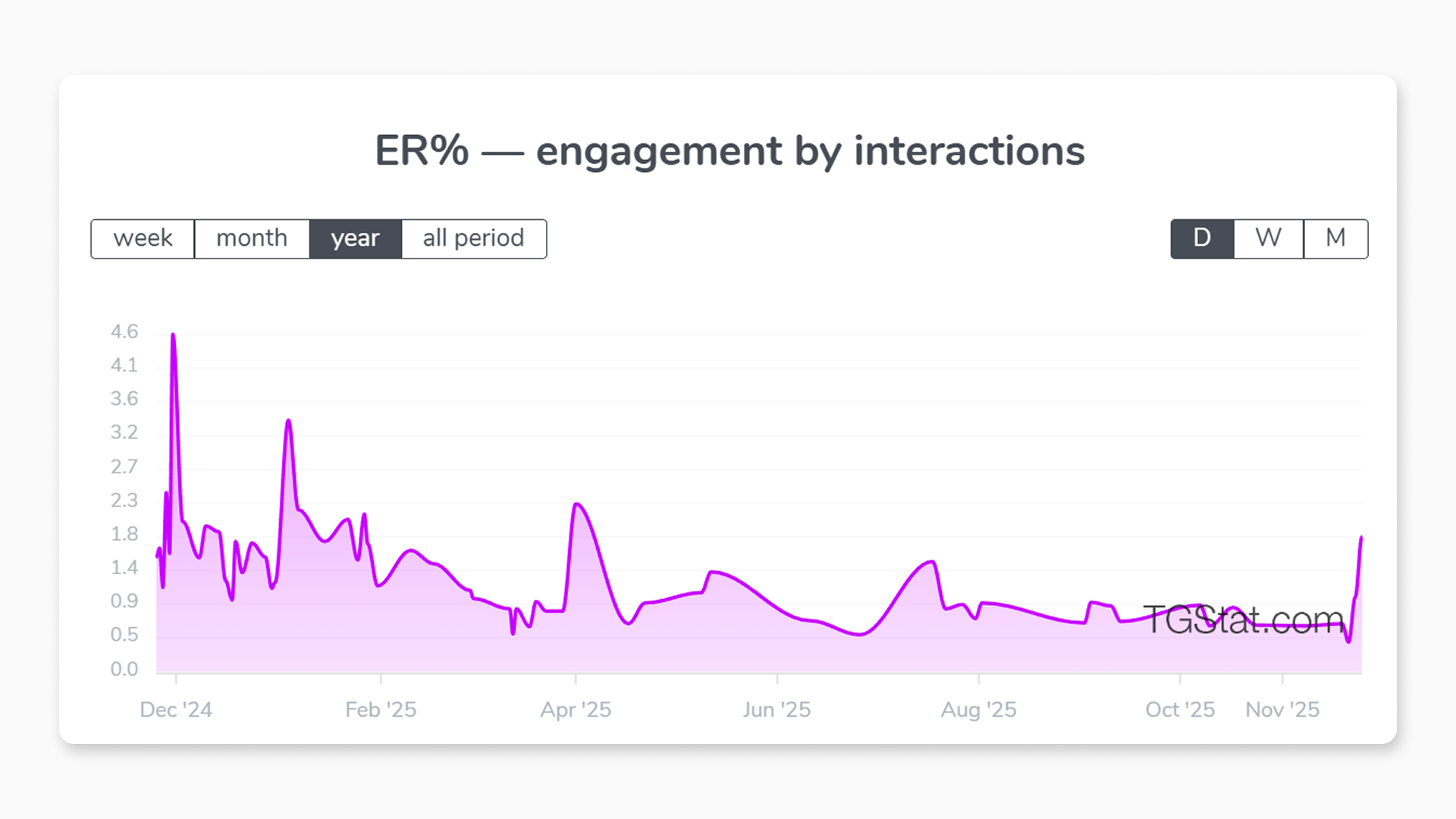The width and height of the screenshot is (1456, 819).
Task: Select the week period filter
Action: pyautogui.click(x=143, y=238)
